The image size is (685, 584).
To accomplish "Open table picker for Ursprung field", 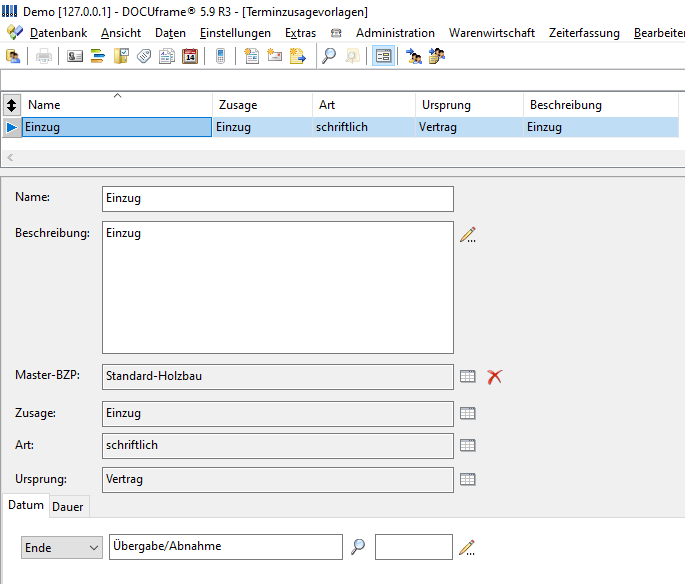I will point(467,479).
